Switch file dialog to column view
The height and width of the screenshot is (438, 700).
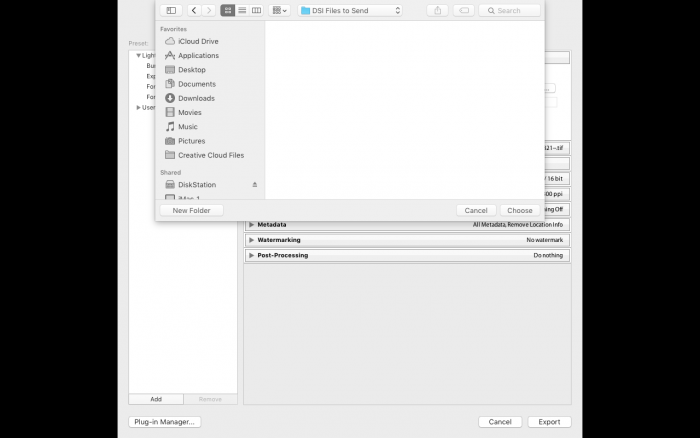click(x=256, y=10)
